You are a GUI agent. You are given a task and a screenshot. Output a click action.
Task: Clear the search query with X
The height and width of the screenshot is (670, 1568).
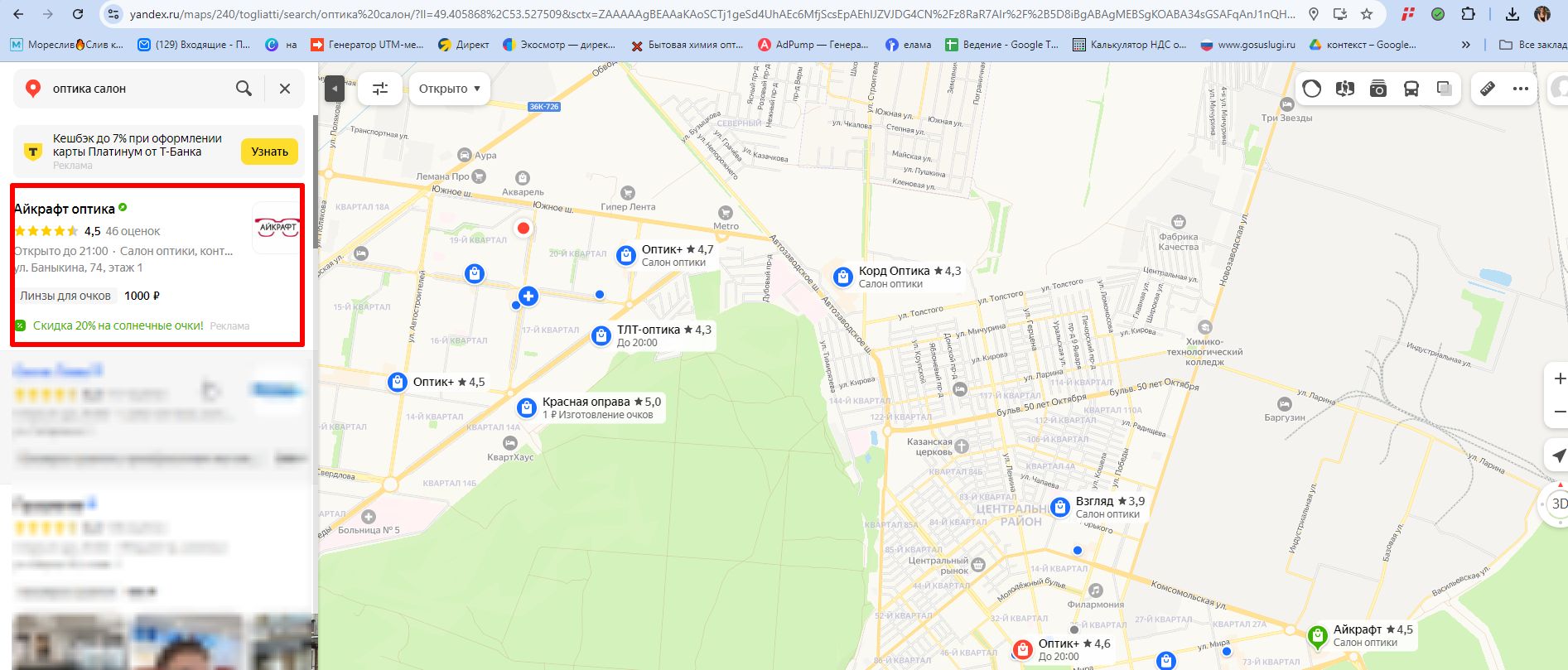click(285, 89)
